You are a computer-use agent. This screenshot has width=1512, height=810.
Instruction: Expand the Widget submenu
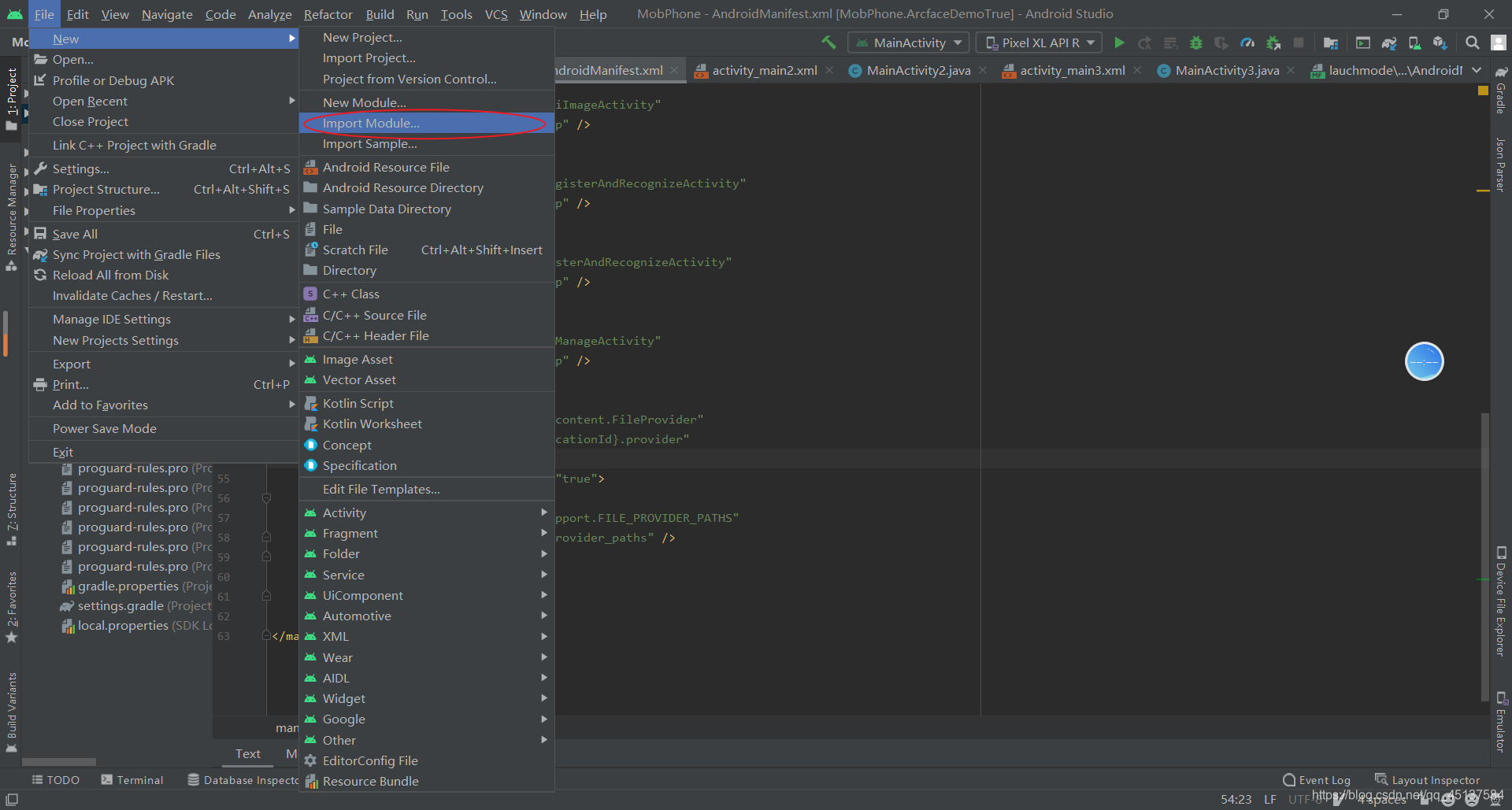(427, 698)
